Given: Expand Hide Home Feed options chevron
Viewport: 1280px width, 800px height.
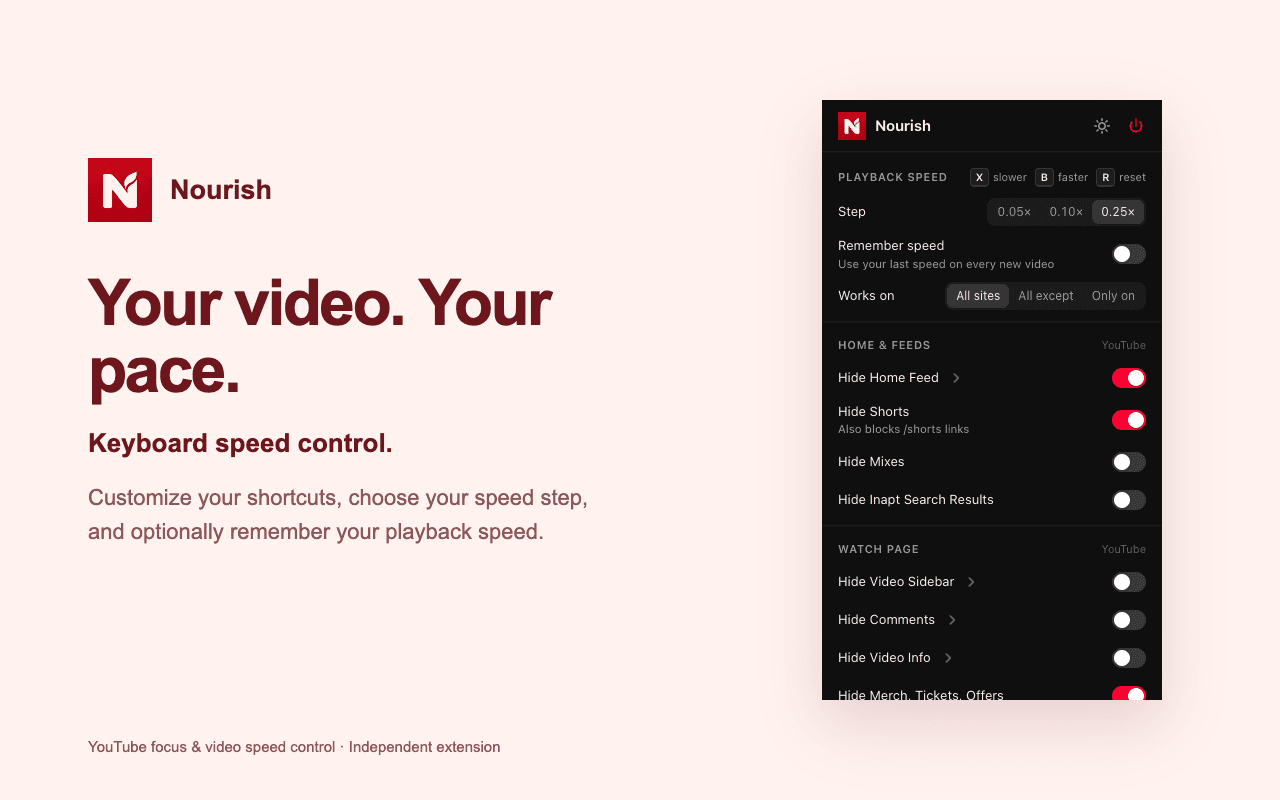Looking at the screenshot, I should pyautogui.click(x=956, y=378).
